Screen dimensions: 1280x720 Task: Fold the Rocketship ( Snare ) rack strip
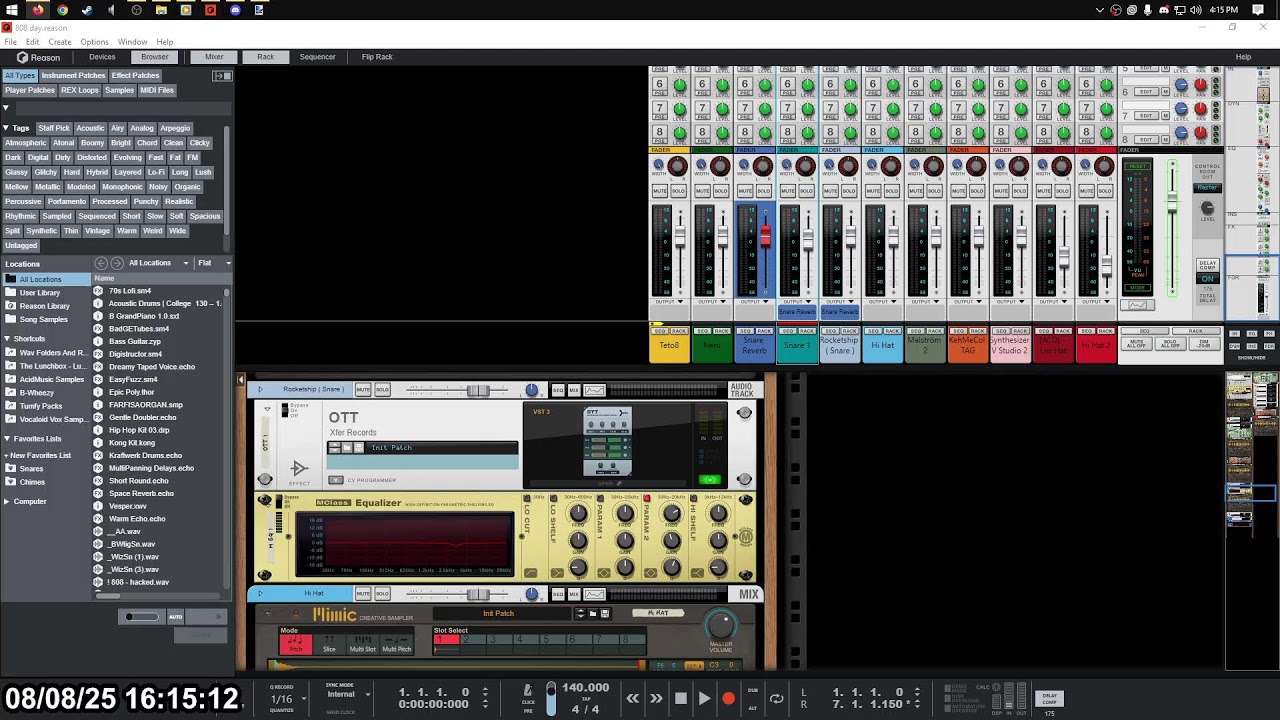[261, 390]
